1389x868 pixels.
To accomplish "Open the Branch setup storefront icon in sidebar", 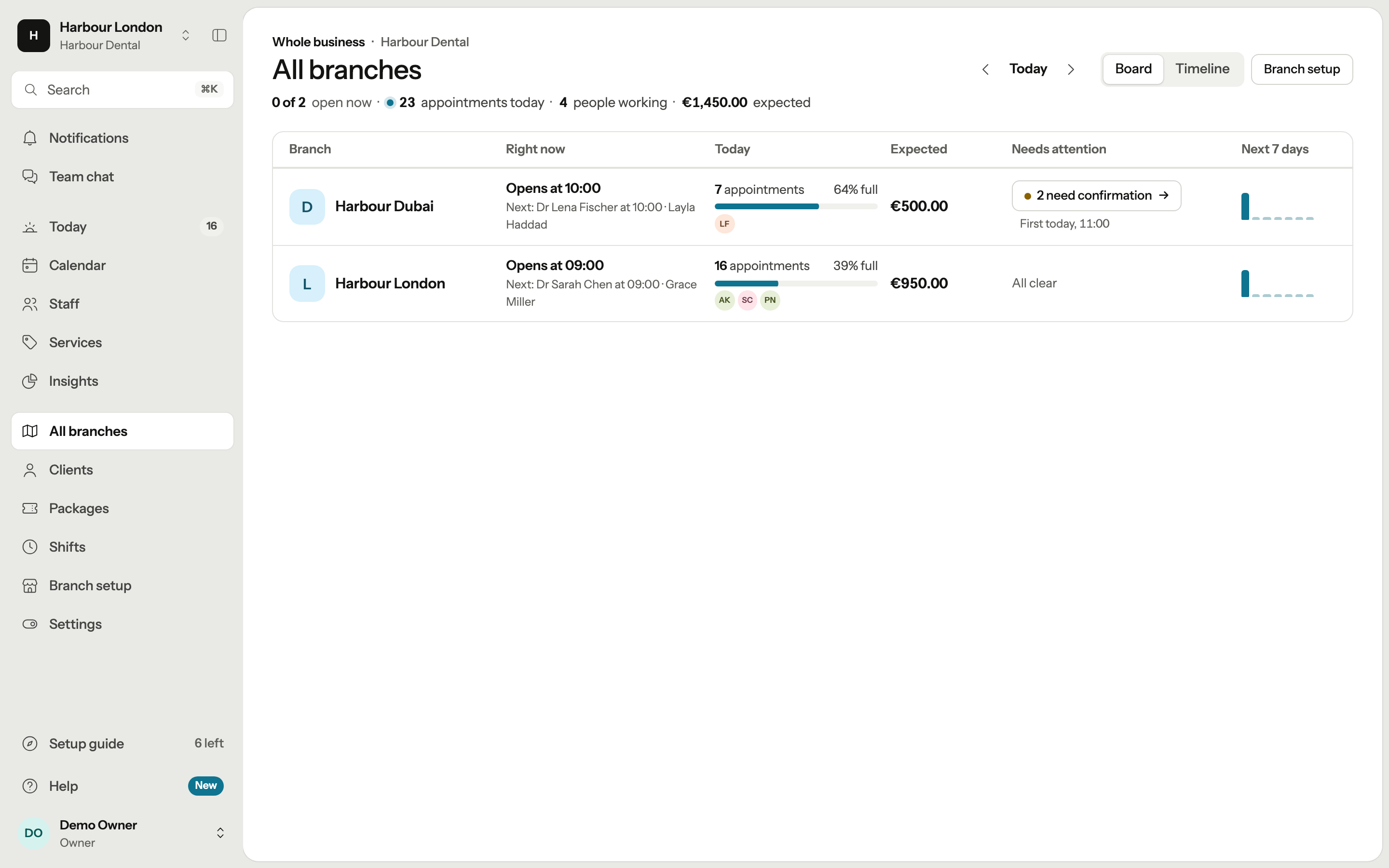I will pyautogui.click(x=30, y=585).
